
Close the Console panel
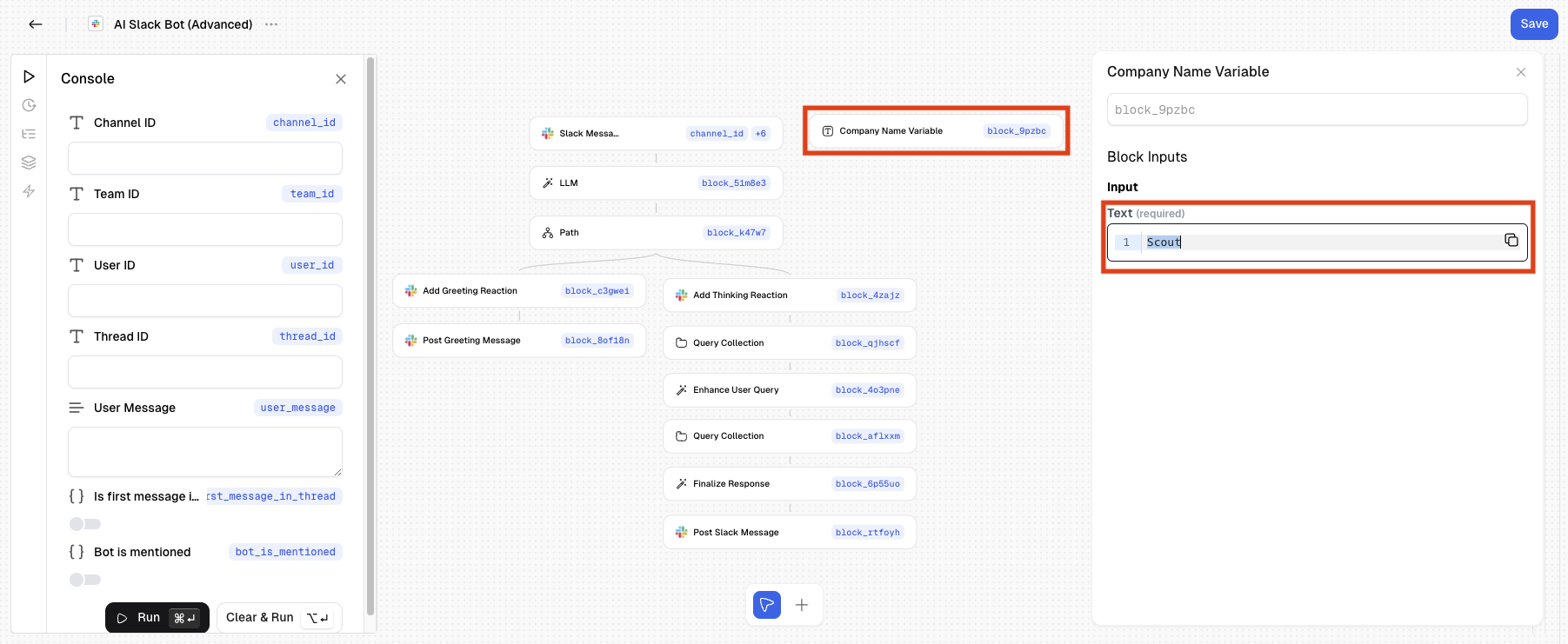click(341, 79)
